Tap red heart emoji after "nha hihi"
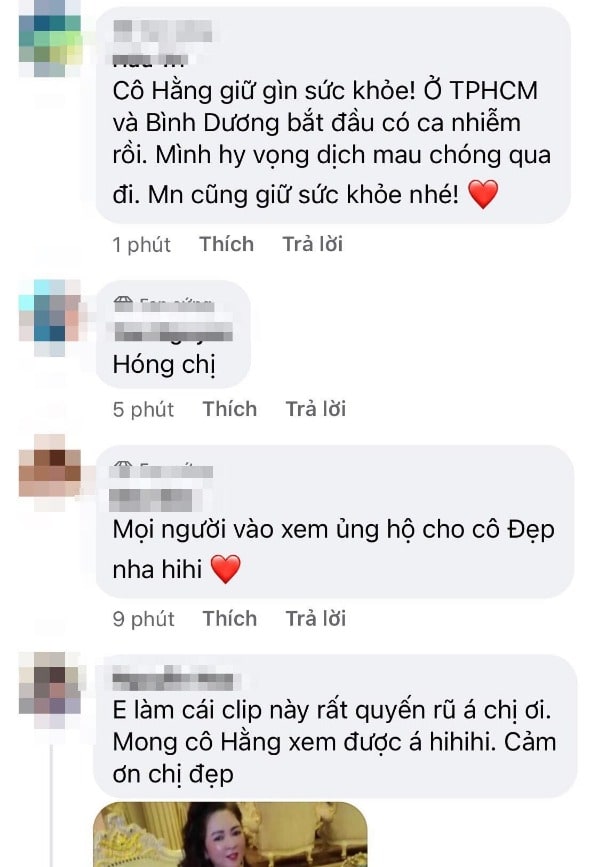 [226, 569]
